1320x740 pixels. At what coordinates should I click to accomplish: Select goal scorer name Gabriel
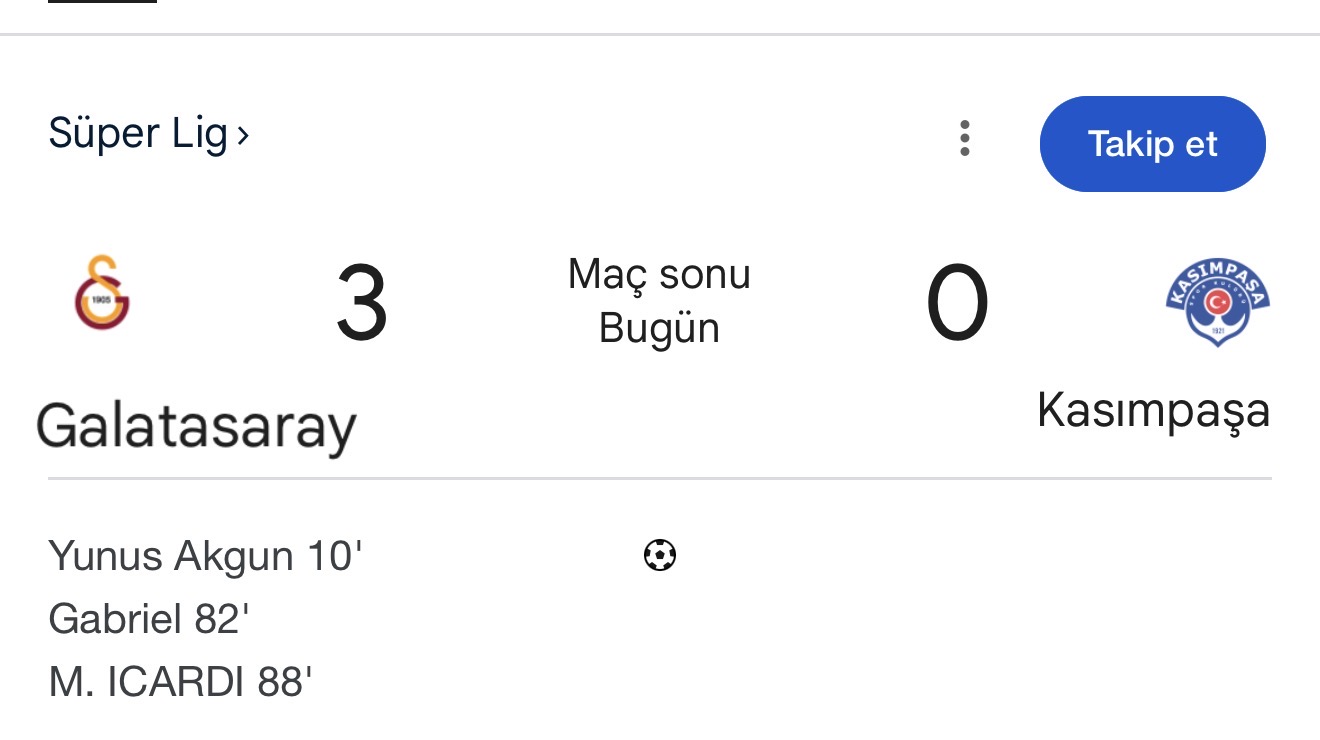tap(115, 619)
